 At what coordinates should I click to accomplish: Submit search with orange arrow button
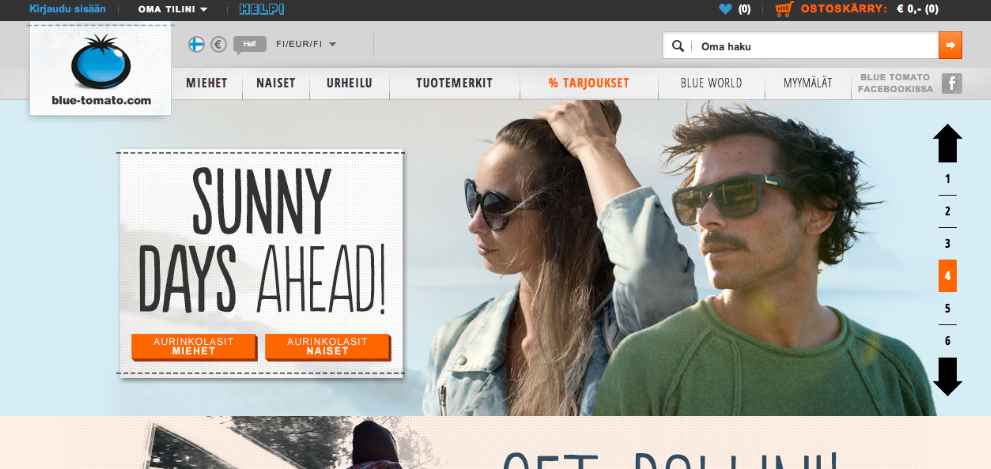950,45
